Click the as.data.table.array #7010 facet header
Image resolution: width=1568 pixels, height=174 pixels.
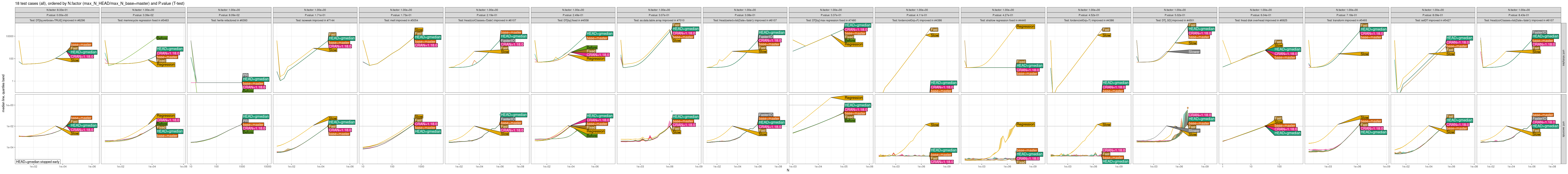(x=659, y=20)
